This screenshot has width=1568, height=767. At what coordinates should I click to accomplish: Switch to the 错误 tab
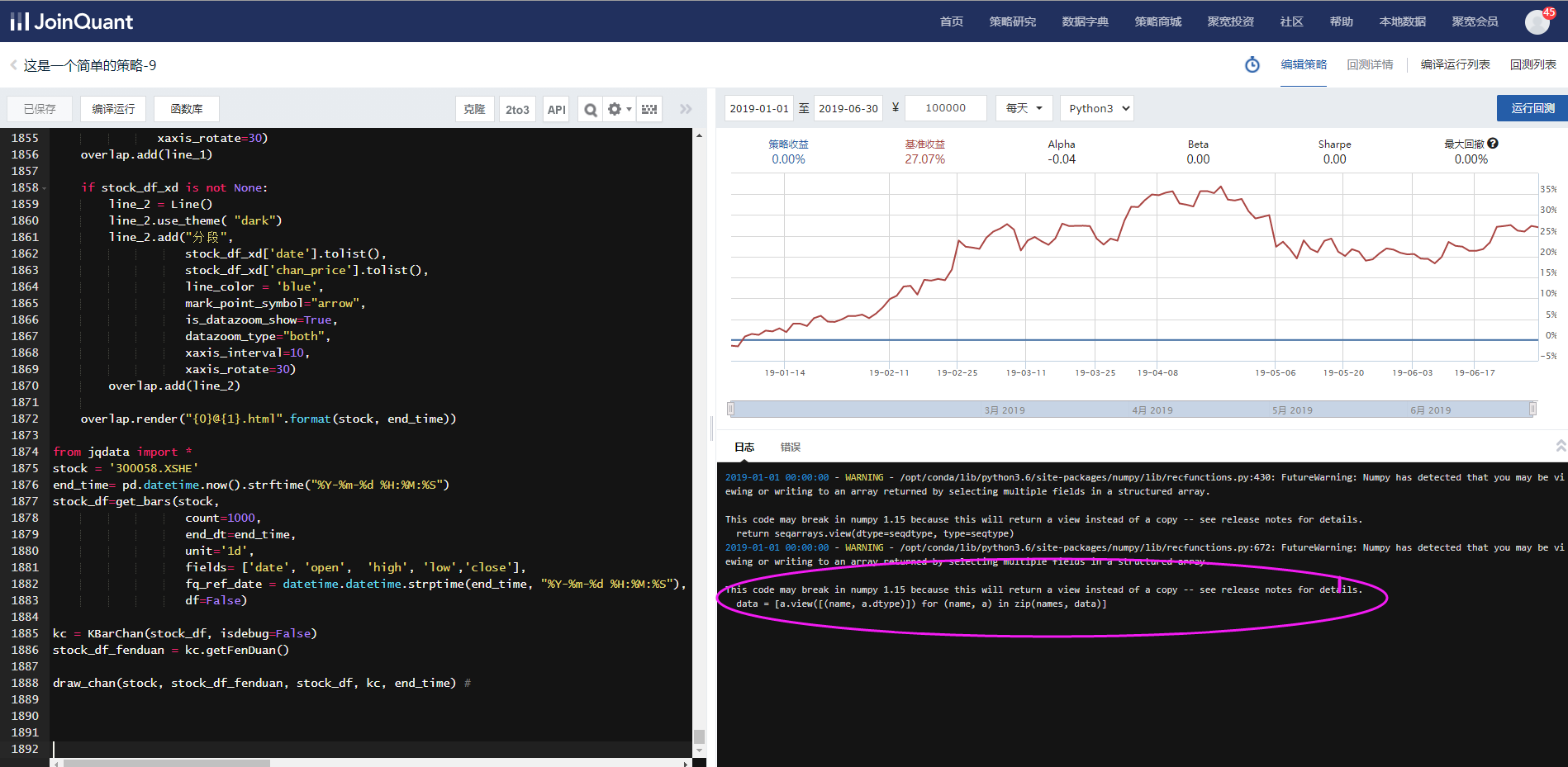point(791,447)
